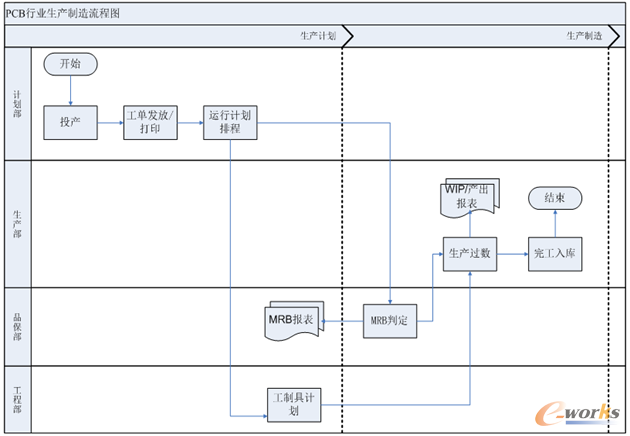
Task: Click the 生产计划 phase header
Action: [318, 35]
